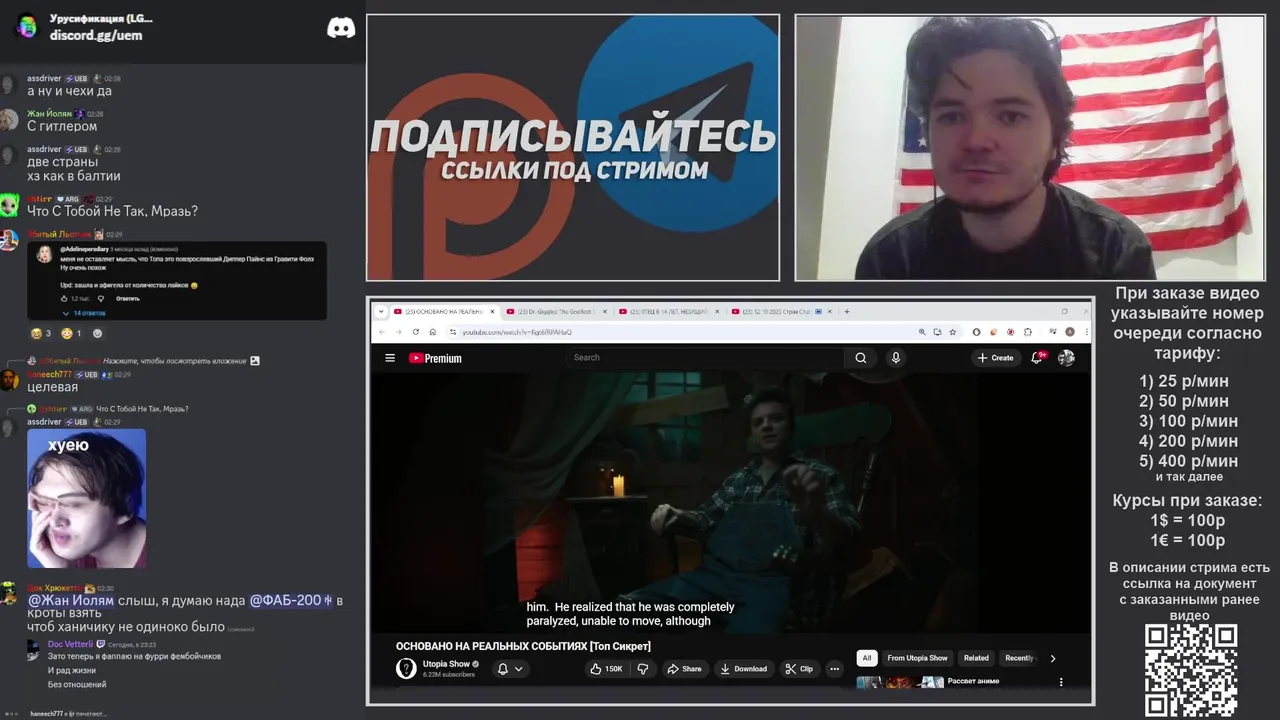
Task: Click the YouTube search input field
Action: tap(705, 358)
